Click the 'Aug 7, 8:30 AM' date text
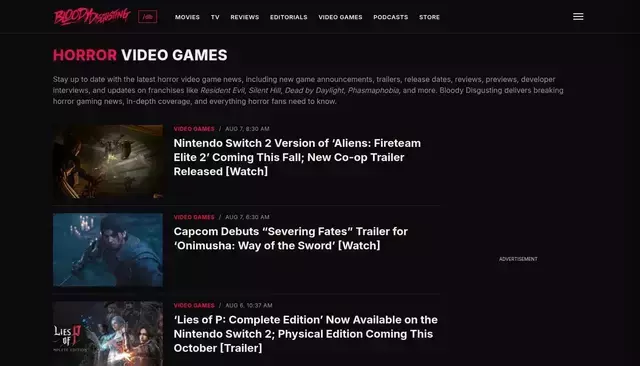The height and width of the screenshot is (366, 640). [247, 129]
